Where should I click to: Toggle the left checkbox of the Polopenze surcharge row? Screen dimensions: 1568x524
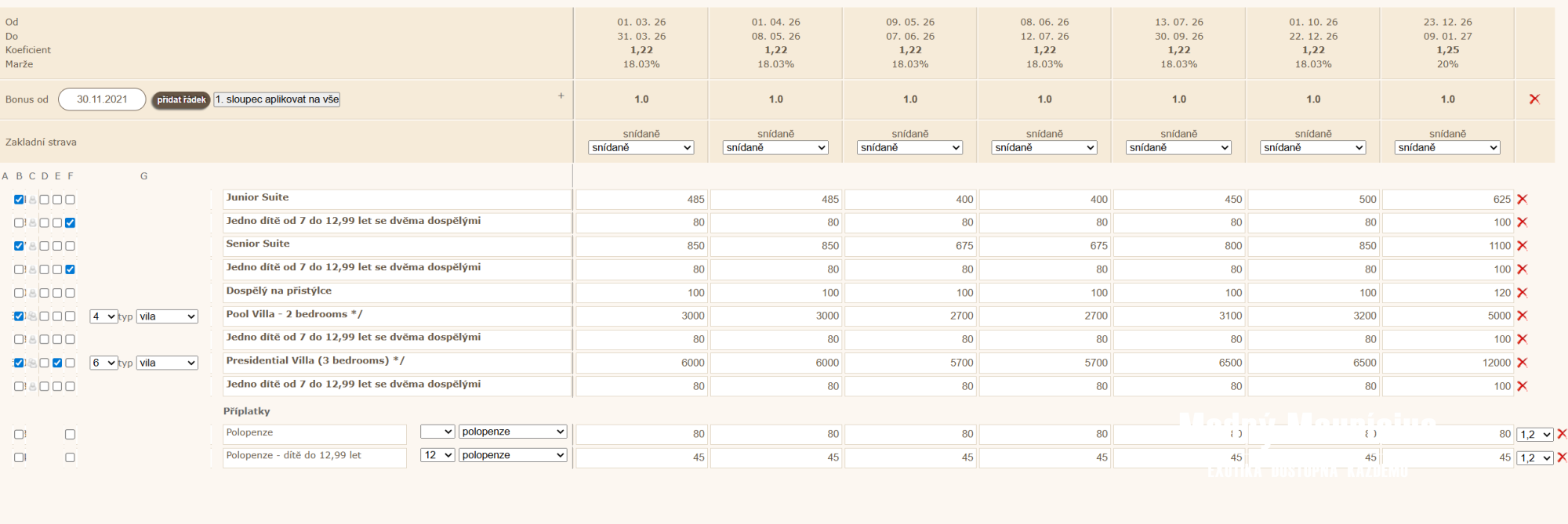(x=19, y=434)
